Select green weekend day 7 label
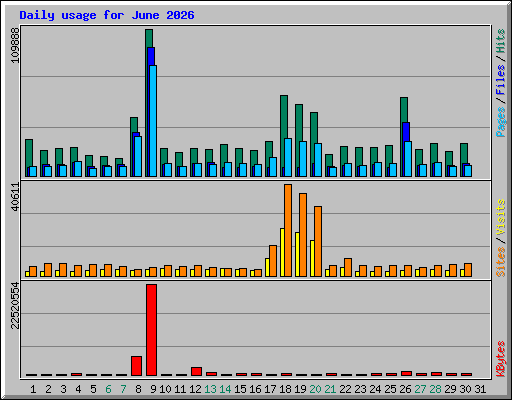Viewport: 512px width, 400px height. click(123, 389)
